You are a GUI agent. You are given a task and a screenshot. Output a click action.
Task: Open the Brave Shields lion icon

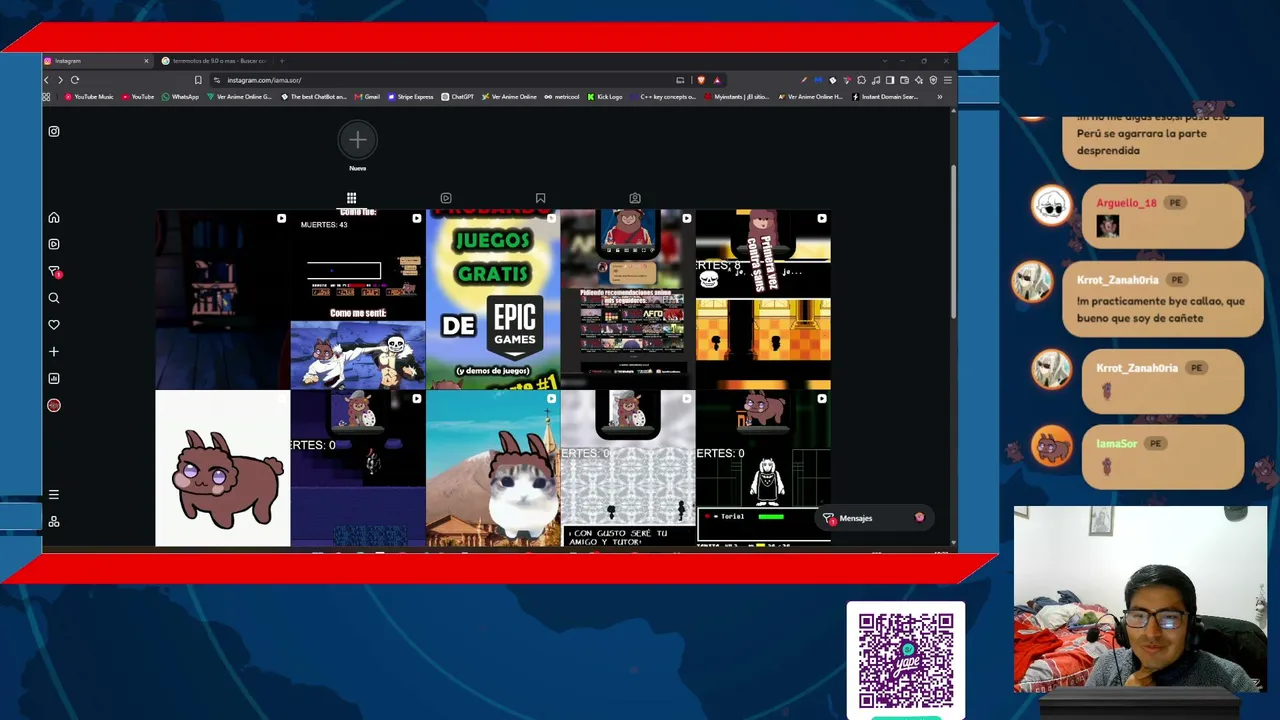tap(701, 80)
